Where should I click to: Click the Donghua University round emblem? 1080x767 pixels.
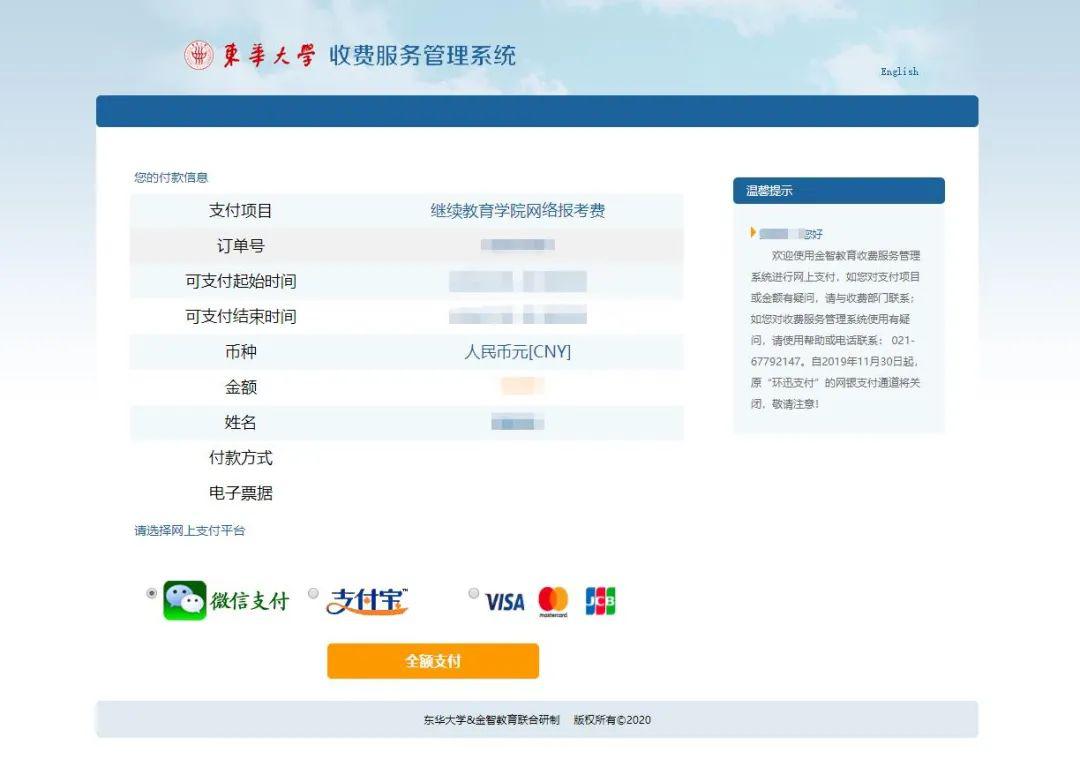(x=199, y=55)
